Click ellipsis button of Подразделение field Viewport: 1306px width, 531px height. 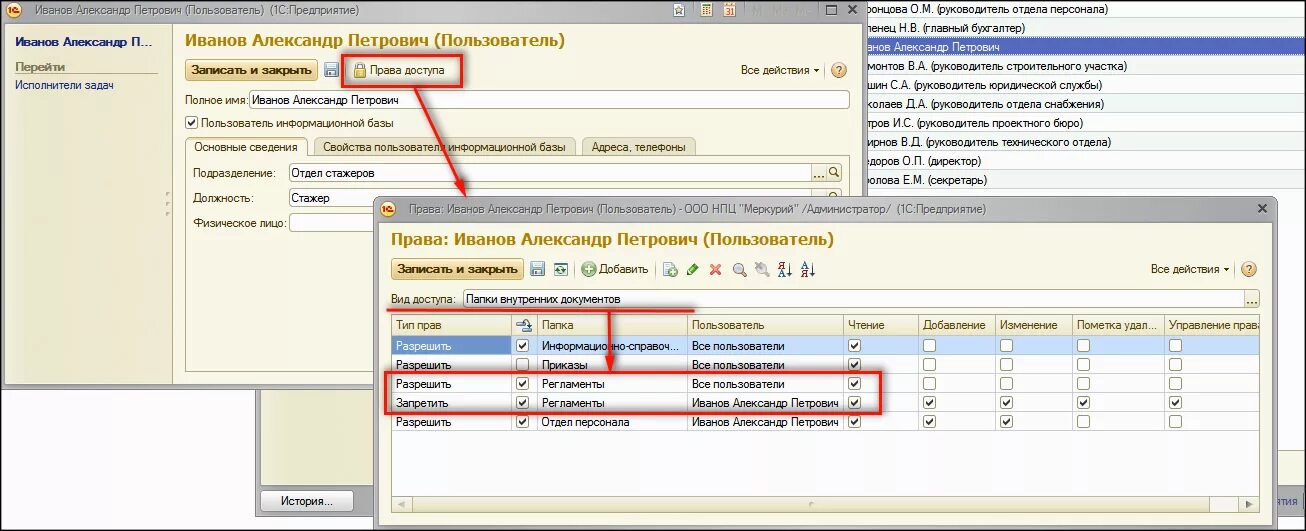pyautogui.click(x=820, y=173)
